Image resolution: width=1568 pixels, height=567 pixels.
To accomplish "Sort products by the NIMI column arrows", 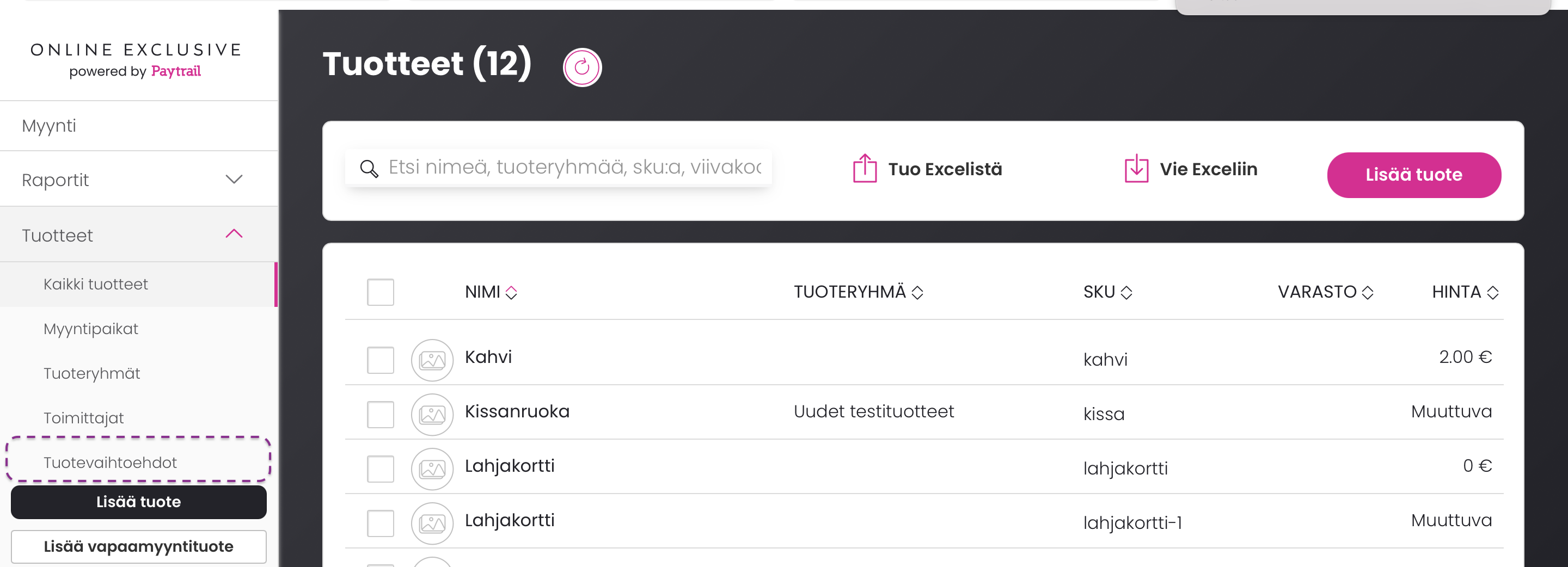I will click(x=511, y=293).
